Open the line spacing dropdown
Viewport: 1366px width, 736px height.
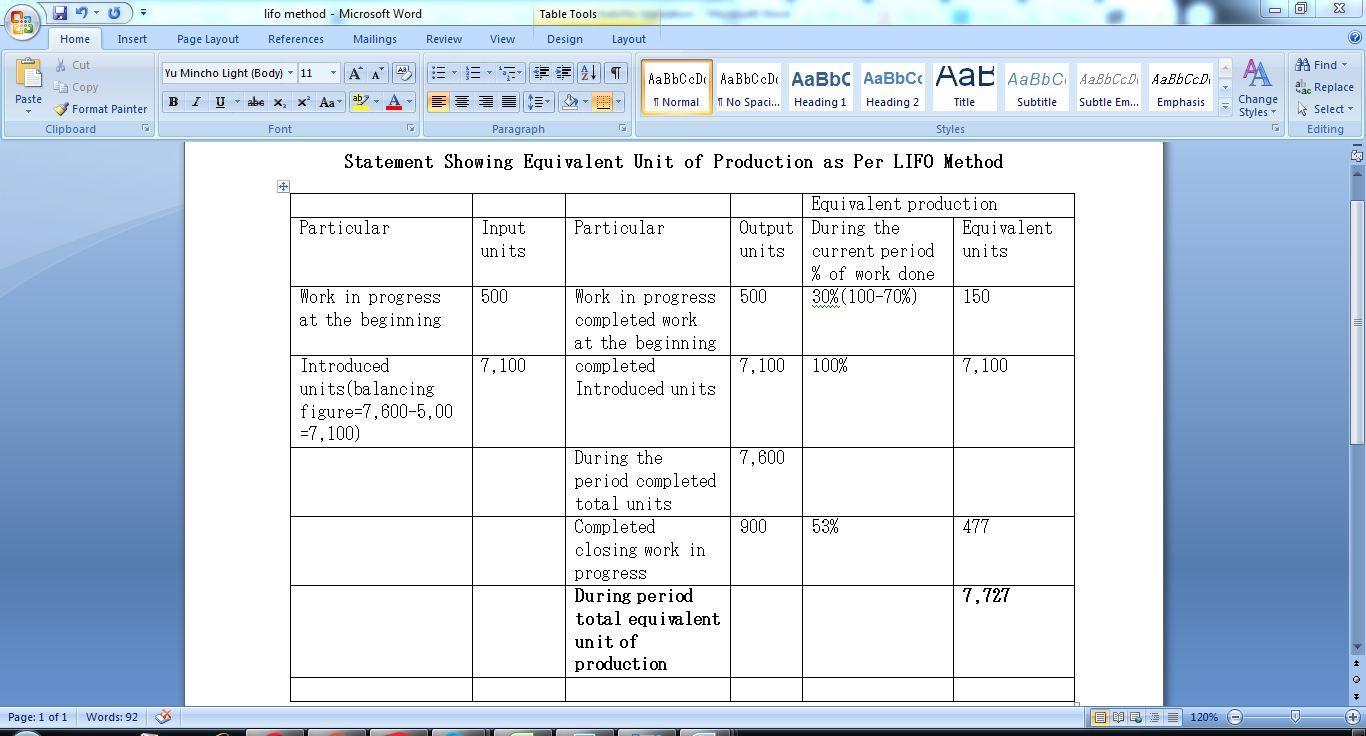[539, 102]
